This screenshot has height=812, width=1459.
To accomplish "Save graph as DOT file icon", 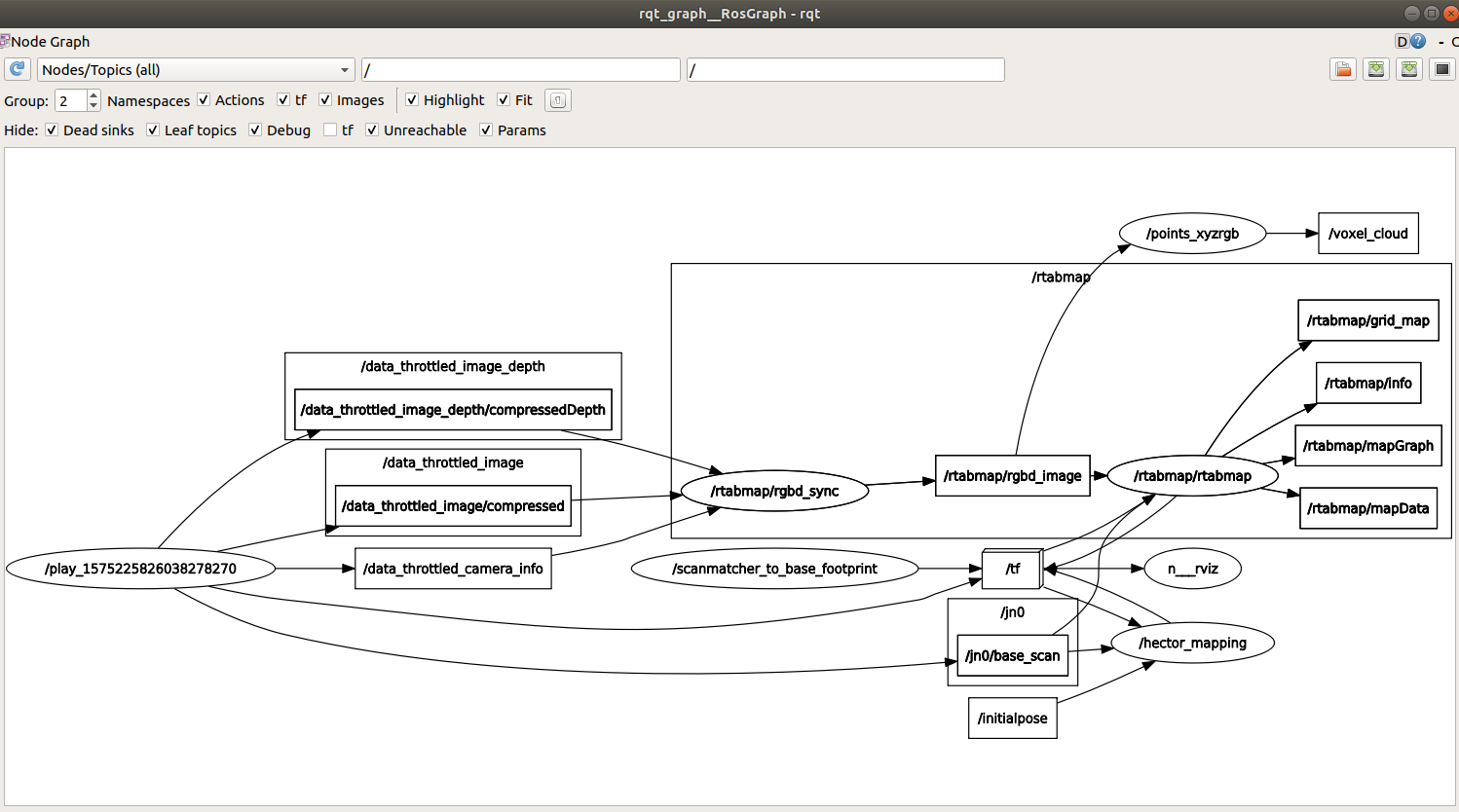I will (x=1376, y=69).
